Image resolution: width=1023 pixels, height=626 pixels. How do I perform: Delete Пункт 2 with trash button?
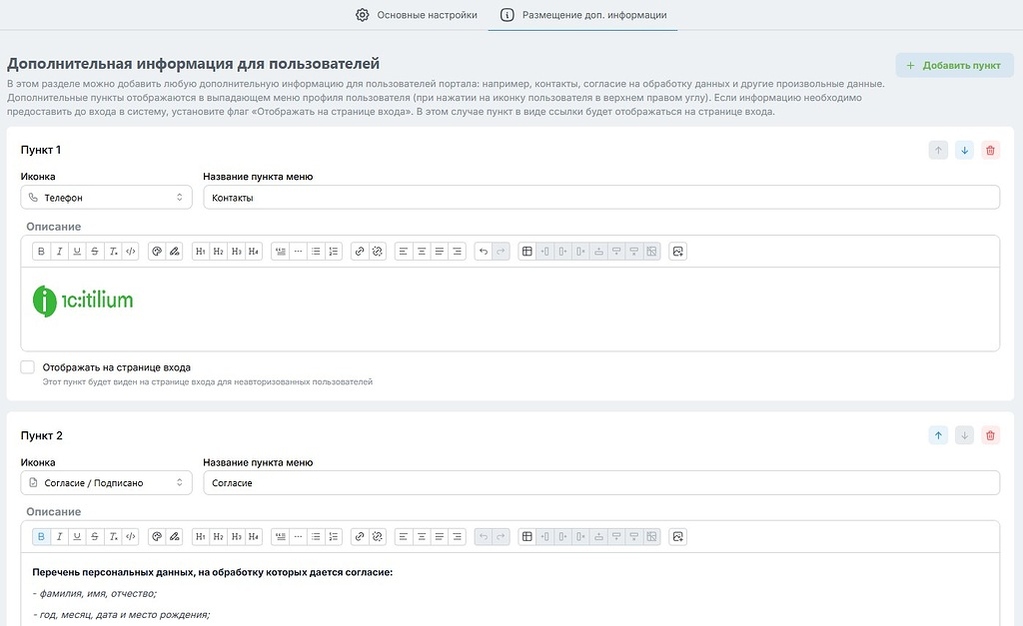[x=990, y=435]
